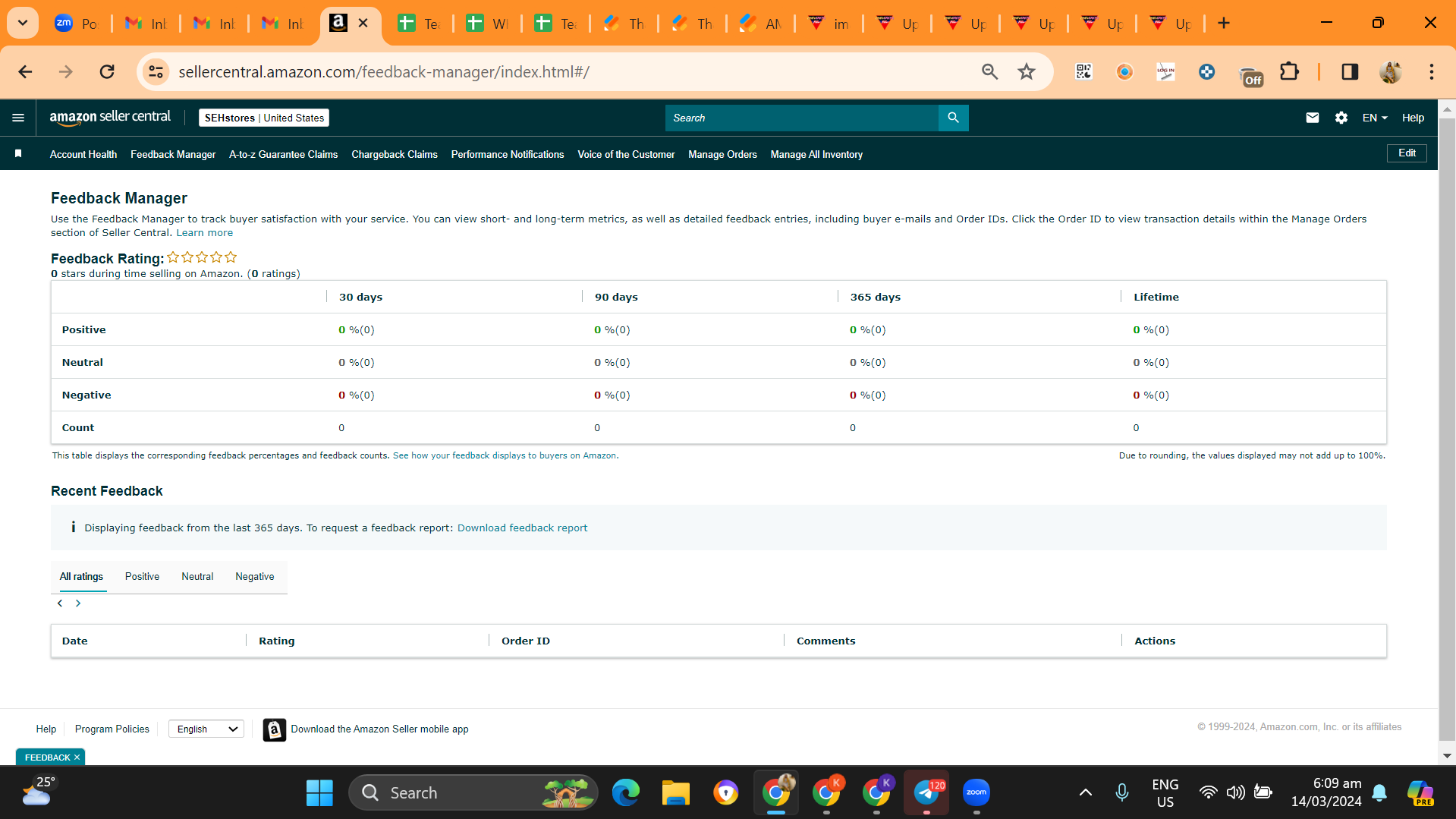The image size is (1456, 819).
Task: Open Account Health in nav bar
Action: click(x=83, y=154)
